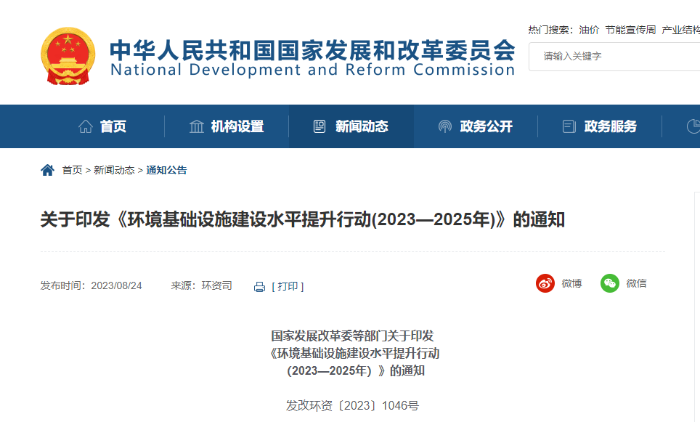Click hot search term 油价

tap(590, 30)
